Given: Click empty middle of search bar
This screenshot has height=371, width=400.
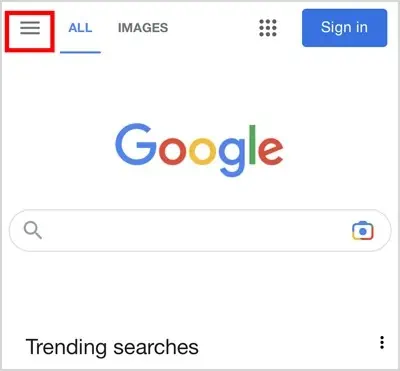Looking at the screenshot, I should [197, 230].
